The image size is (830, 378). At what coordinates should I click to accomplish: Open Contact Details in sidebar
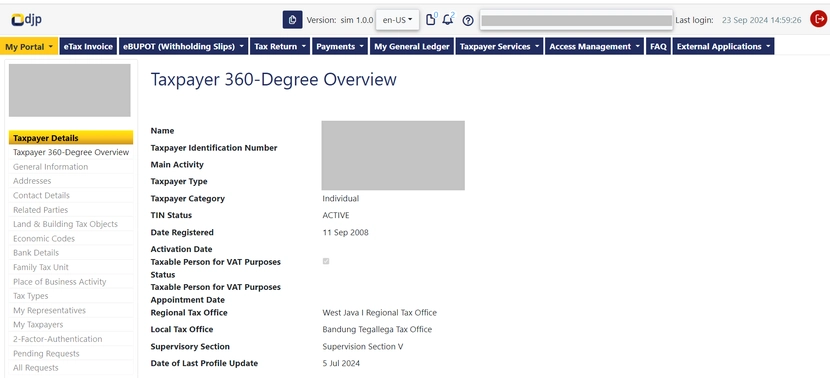coord(71,195)
